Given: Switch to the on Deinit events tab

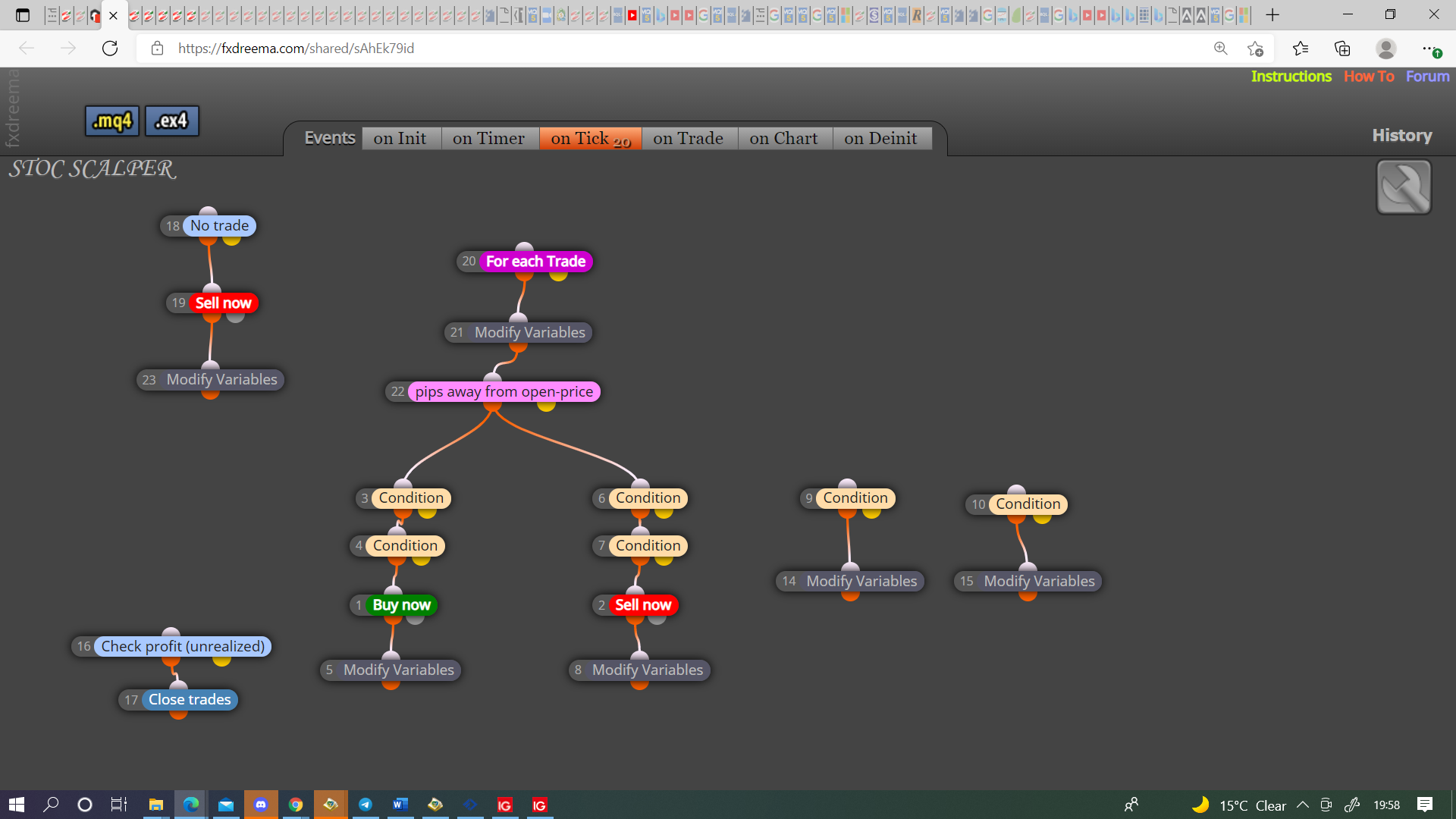Looking at the screenshot, I should [x=881, y=138].
